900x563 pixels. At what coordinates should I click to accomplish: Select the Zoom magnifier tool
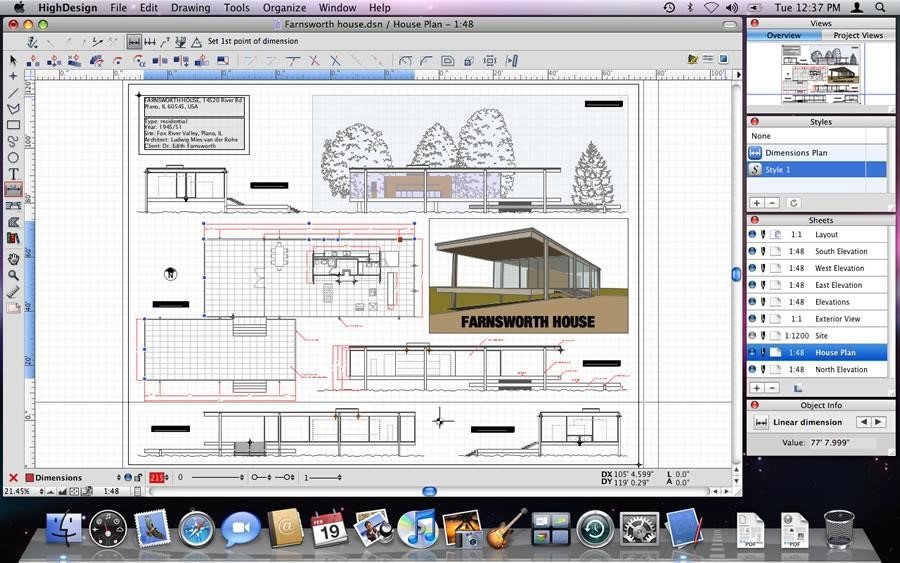[13, 275]
